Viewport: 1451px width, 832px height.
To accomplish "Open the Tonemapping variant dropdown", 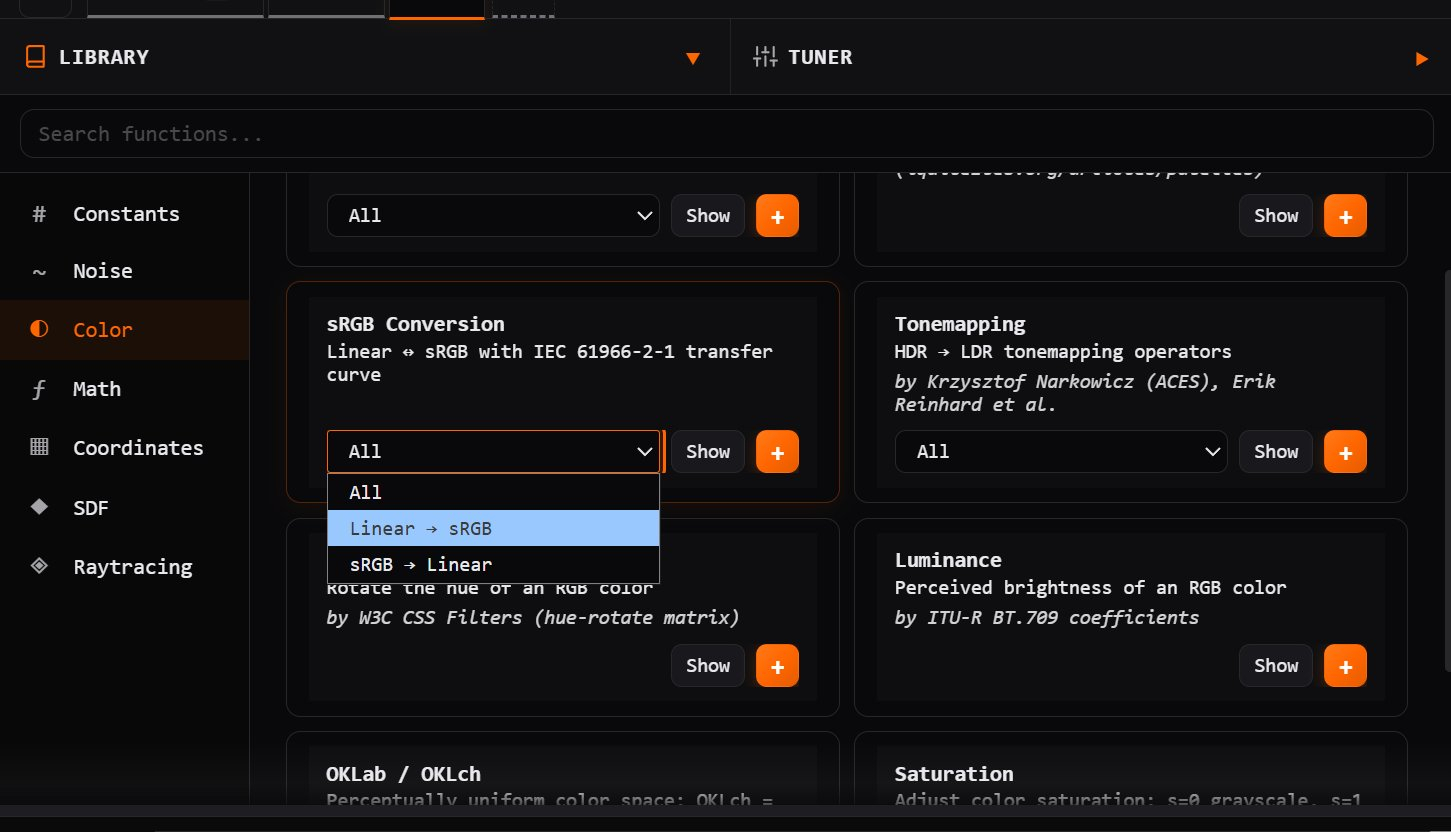I will pos(1060,452).
